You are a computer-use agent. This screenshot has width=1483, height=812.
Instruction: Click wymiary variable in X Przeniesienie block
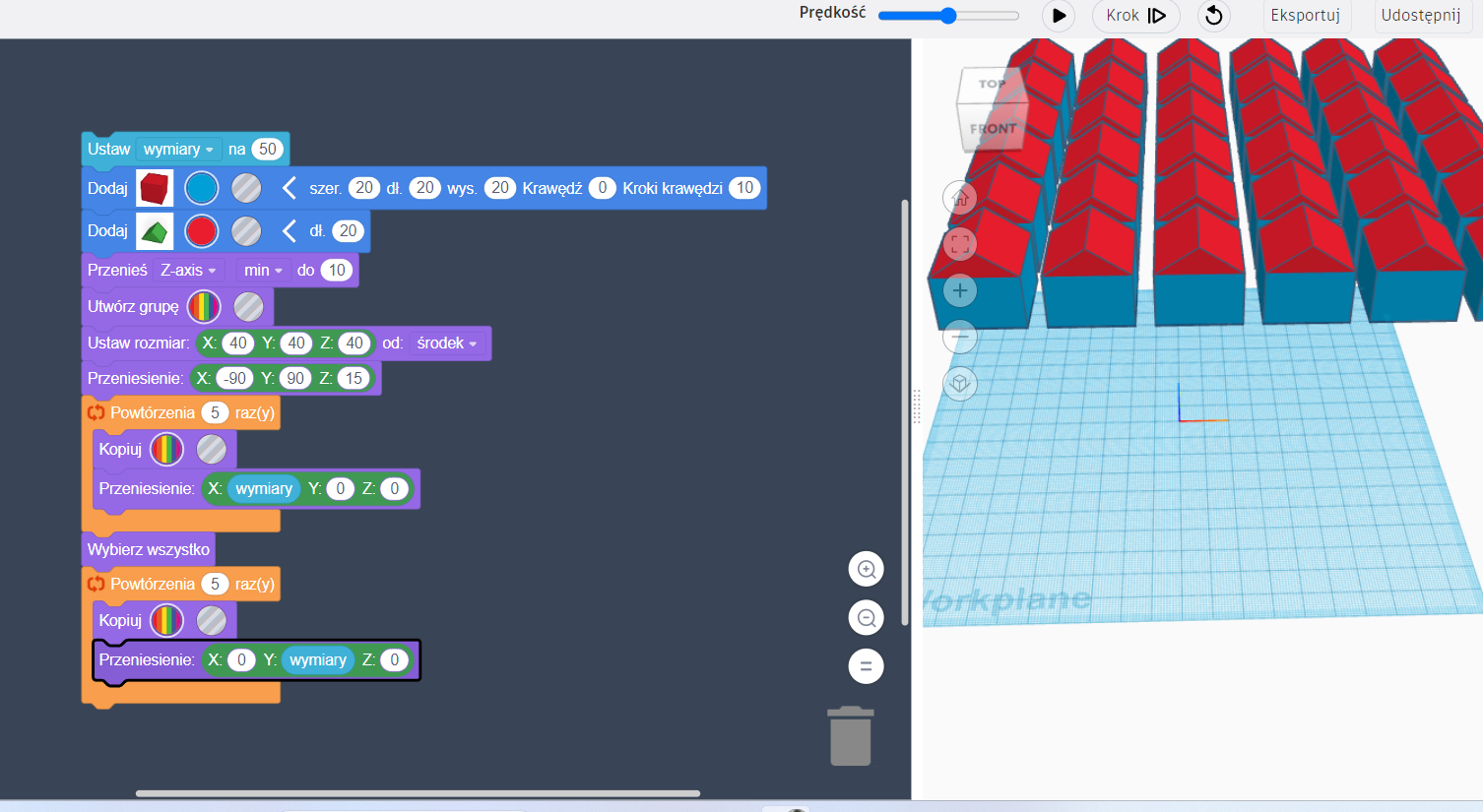pos(264,489)
